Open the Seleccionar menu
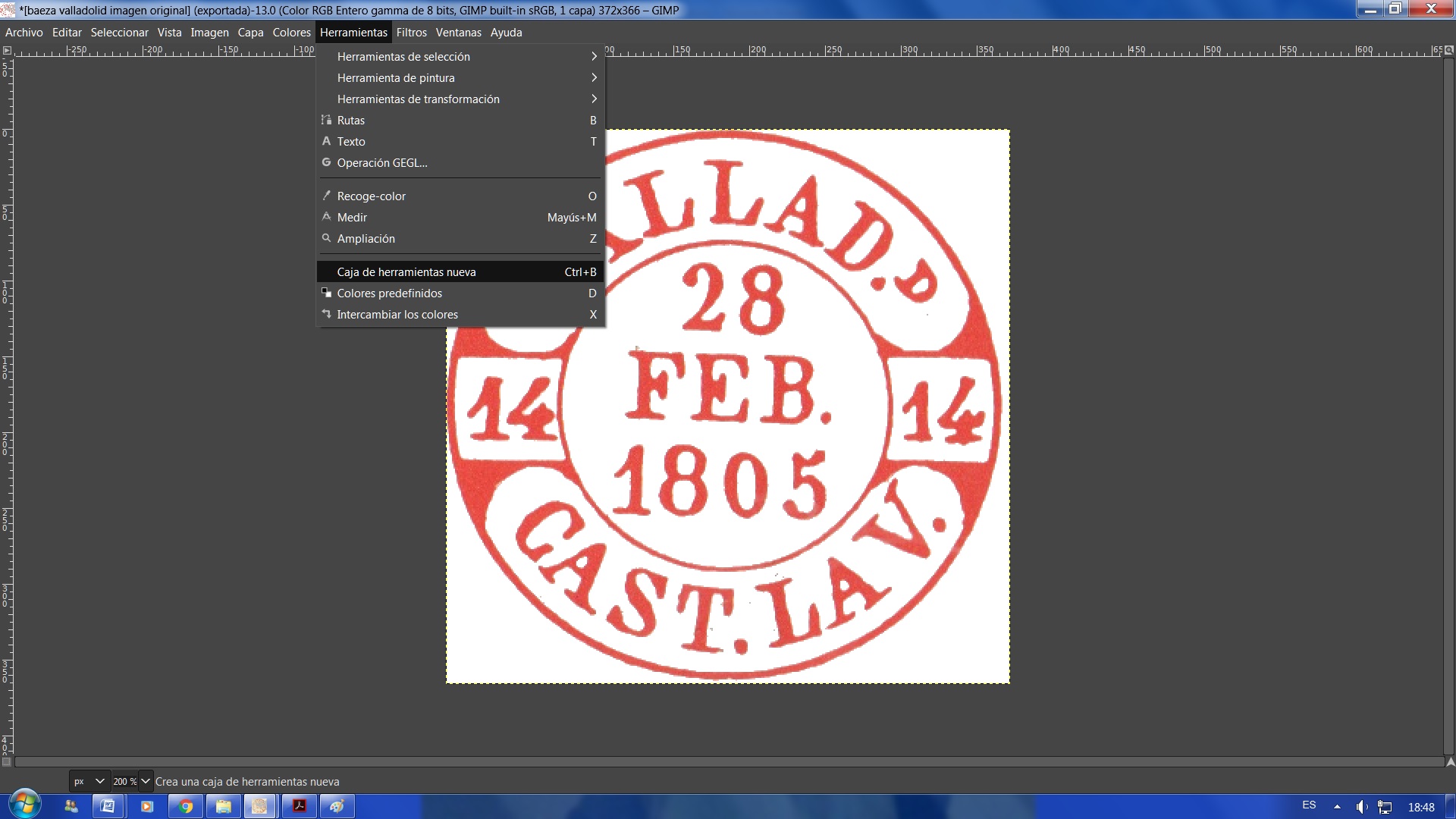This screenshot has width=1456, height=819. pos(120,33)
